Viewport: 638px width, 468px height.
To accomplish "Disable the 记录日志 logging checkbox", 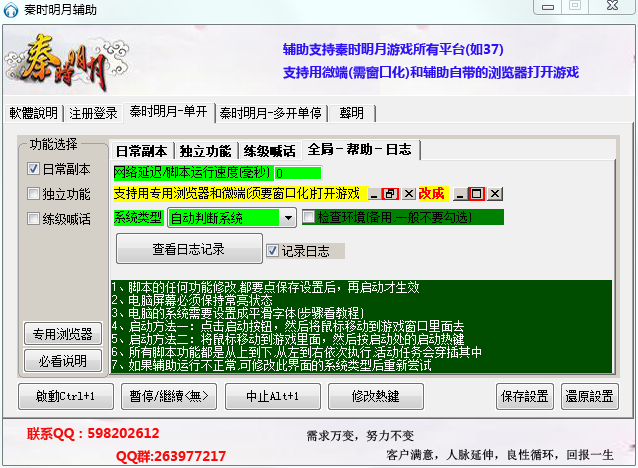I will tap(272, 250).
